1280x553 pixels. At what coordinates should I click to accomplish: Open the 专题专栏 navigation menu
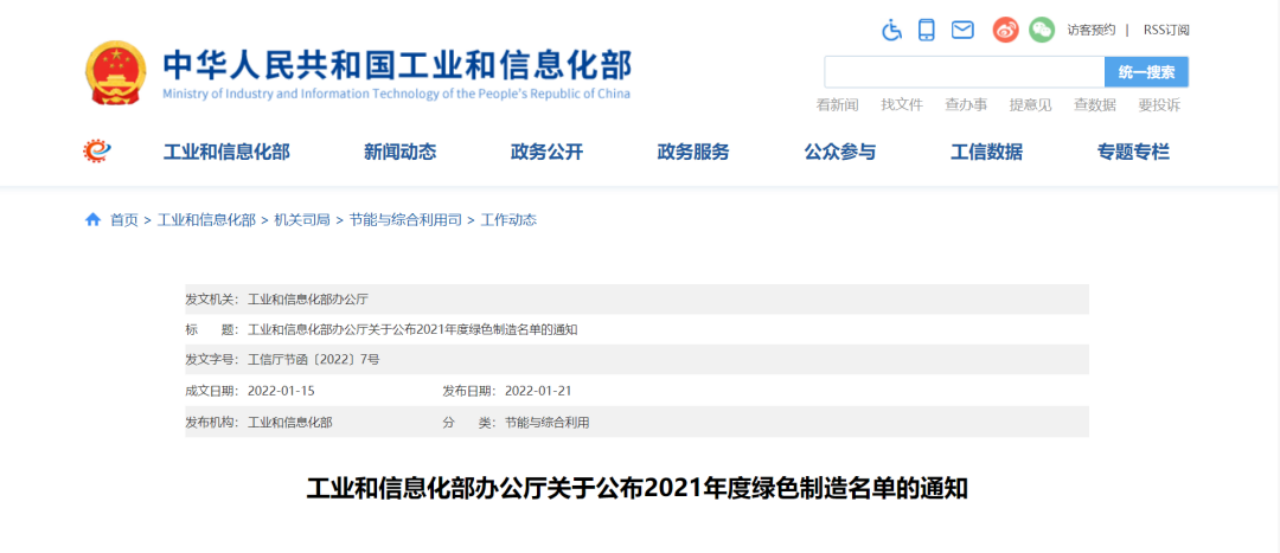click(1133, 152)
